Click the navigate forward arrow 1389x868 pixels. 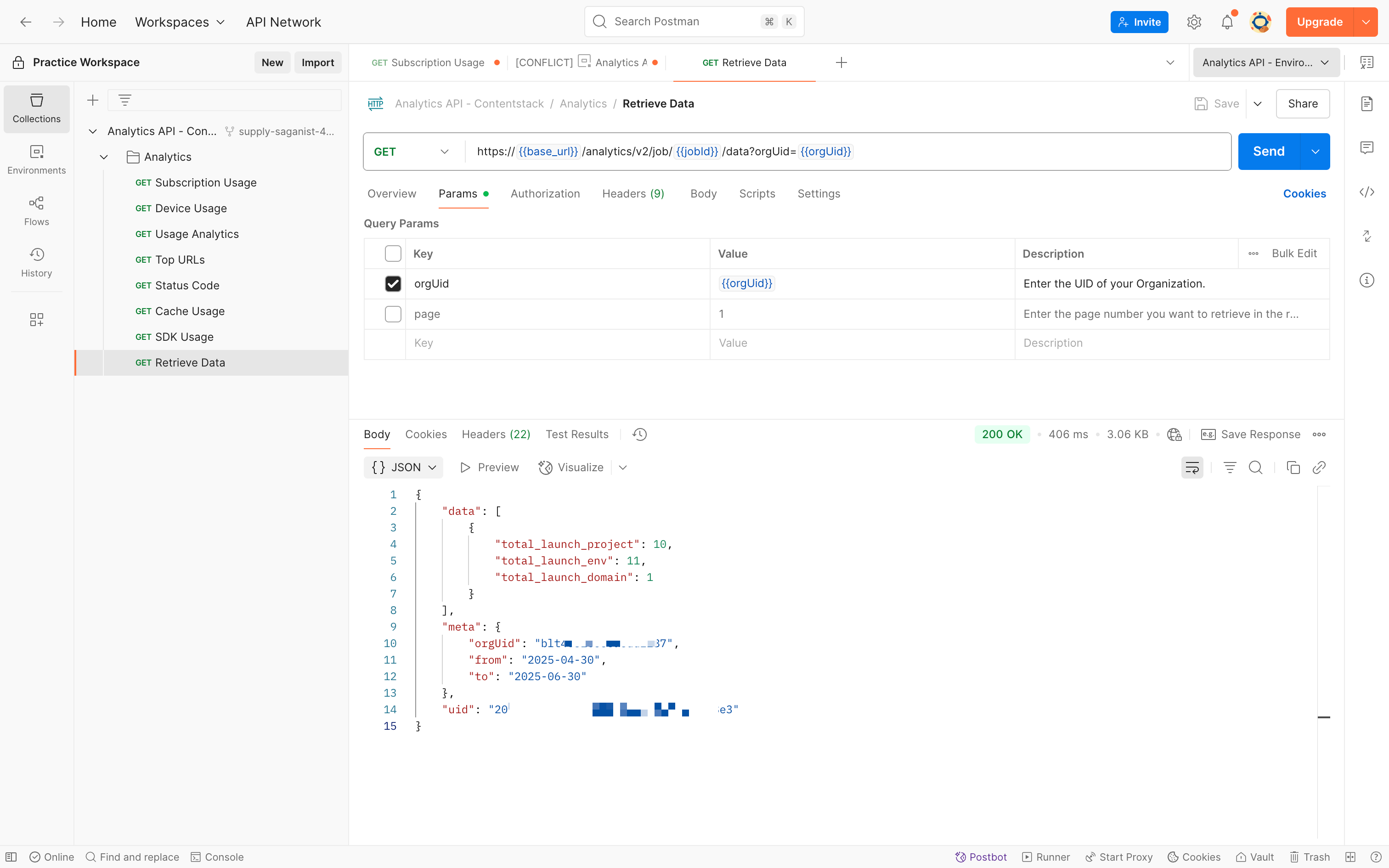pyautogui.click(x=58, y=22)
